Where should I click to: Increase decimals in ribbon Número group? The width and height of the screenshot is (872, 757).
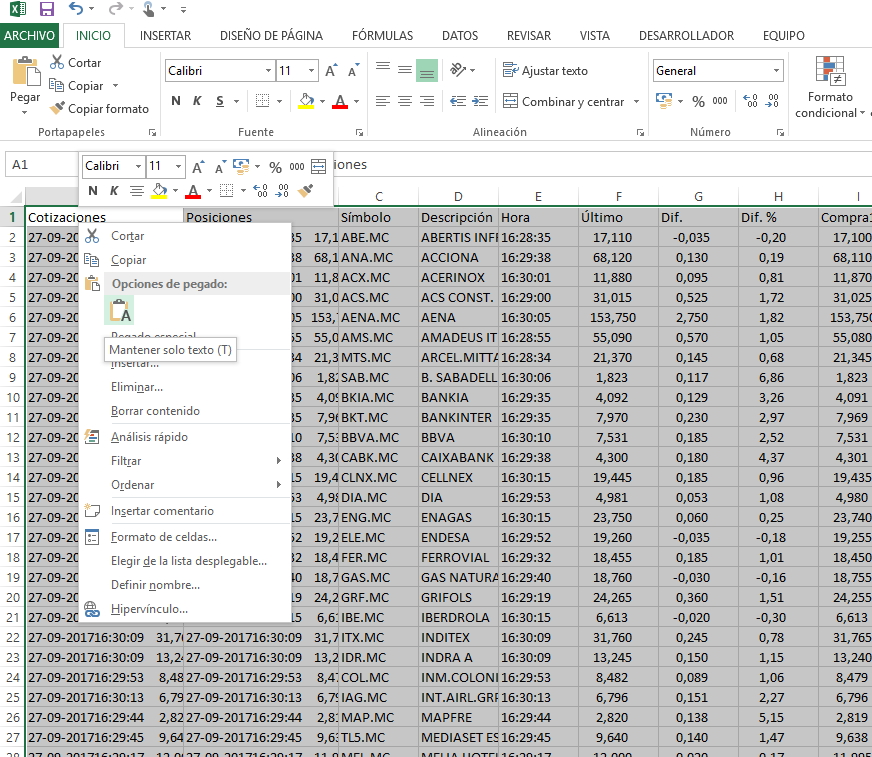[x=750, y=101]
